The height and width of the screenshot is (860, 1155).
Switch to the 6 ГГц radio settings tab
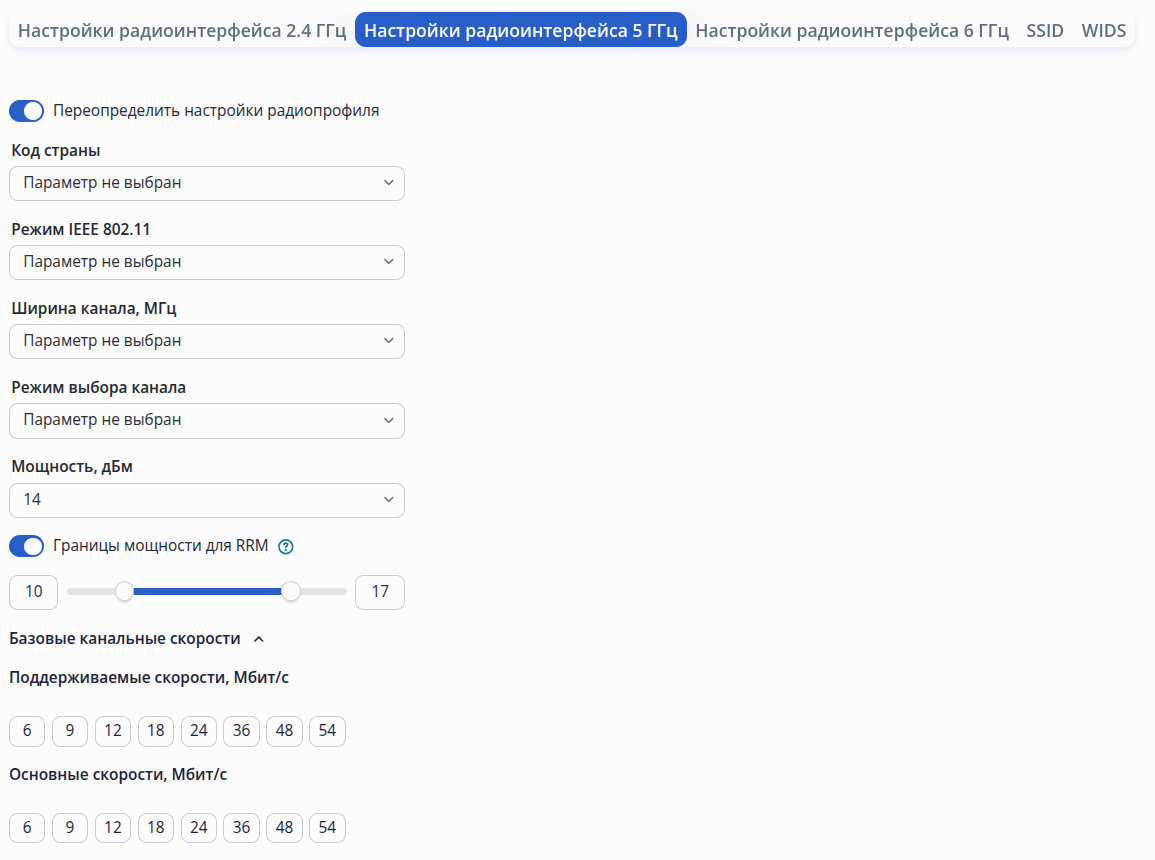pos(852,30)
